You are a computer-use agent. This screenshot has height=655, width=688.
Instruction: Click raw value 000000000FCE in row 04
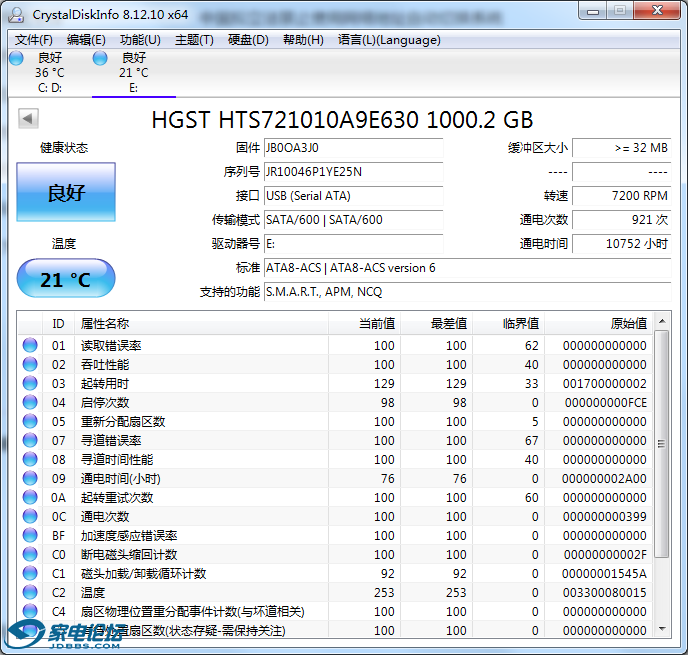pyautogui.click(x=606, y=403)
